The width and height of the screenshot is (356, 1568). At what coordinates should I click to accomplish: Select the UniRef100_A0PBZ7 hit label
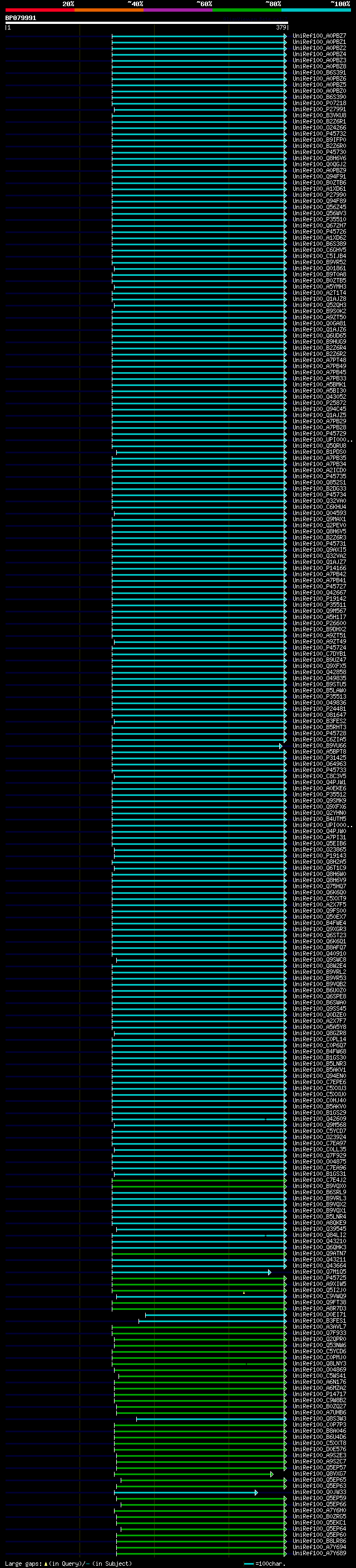[x=319, y=36]
